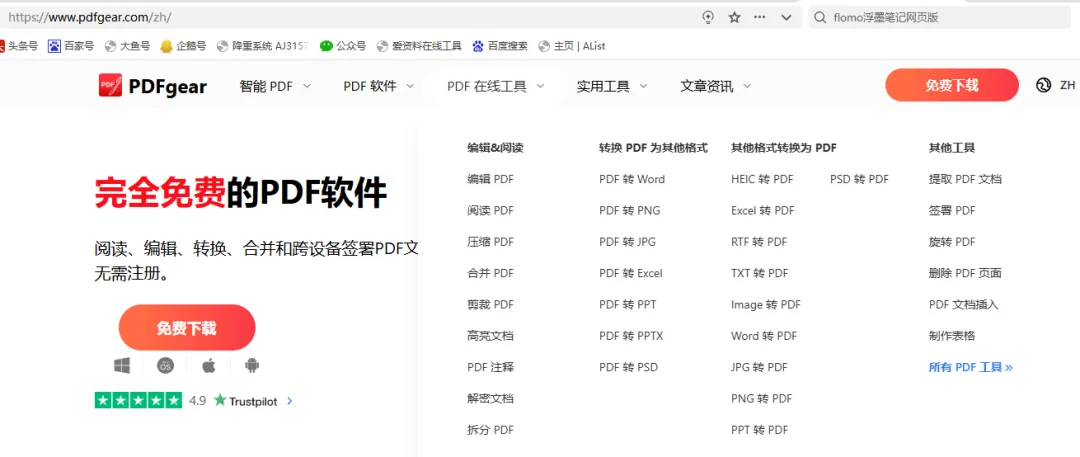Select 提取 PDF 文档
The height and width of the screenshot is (457, 1080).
[965, 179]
